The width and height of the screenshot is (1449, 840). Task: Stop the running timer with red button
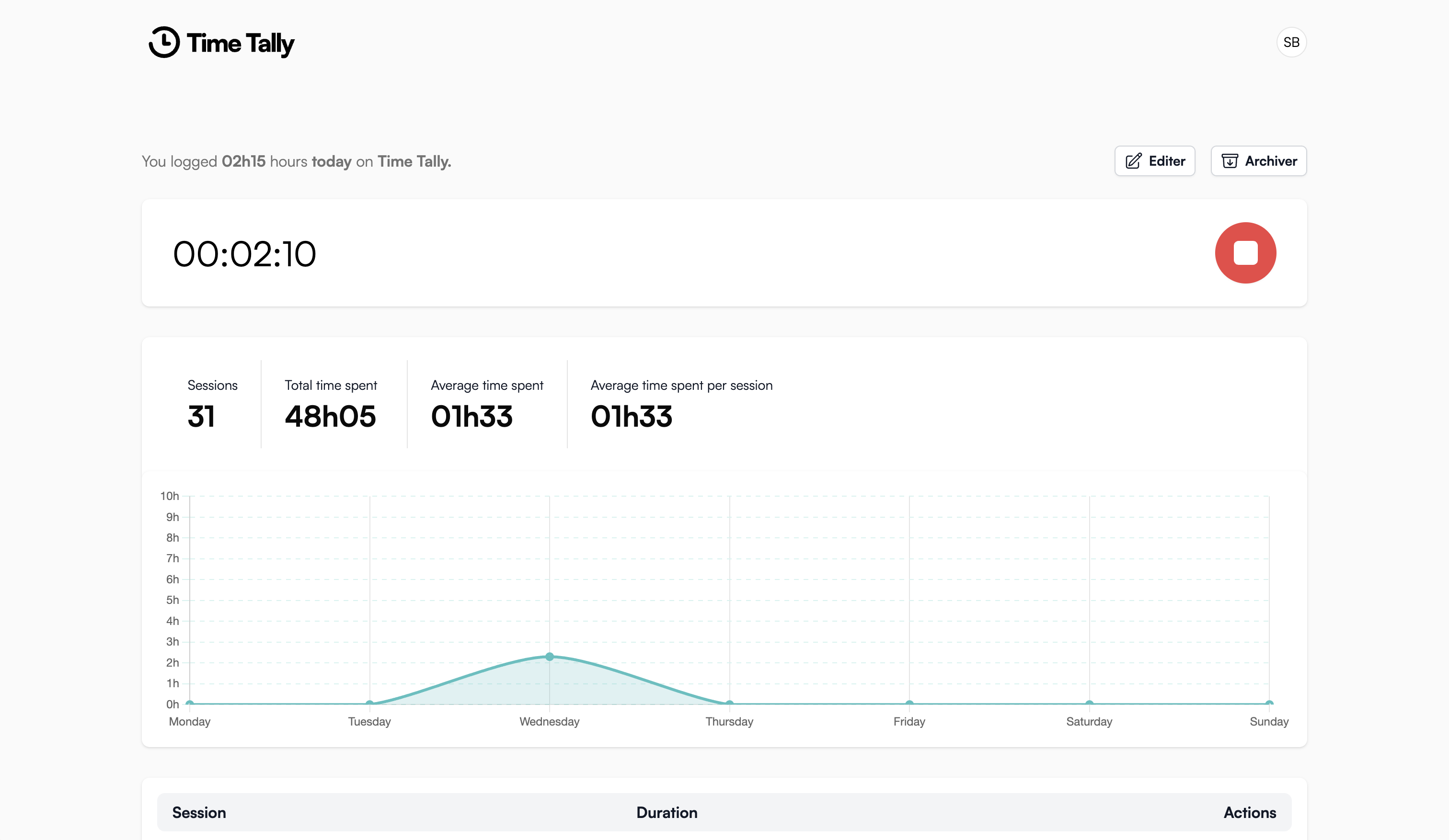click(x=1245, y=253)
